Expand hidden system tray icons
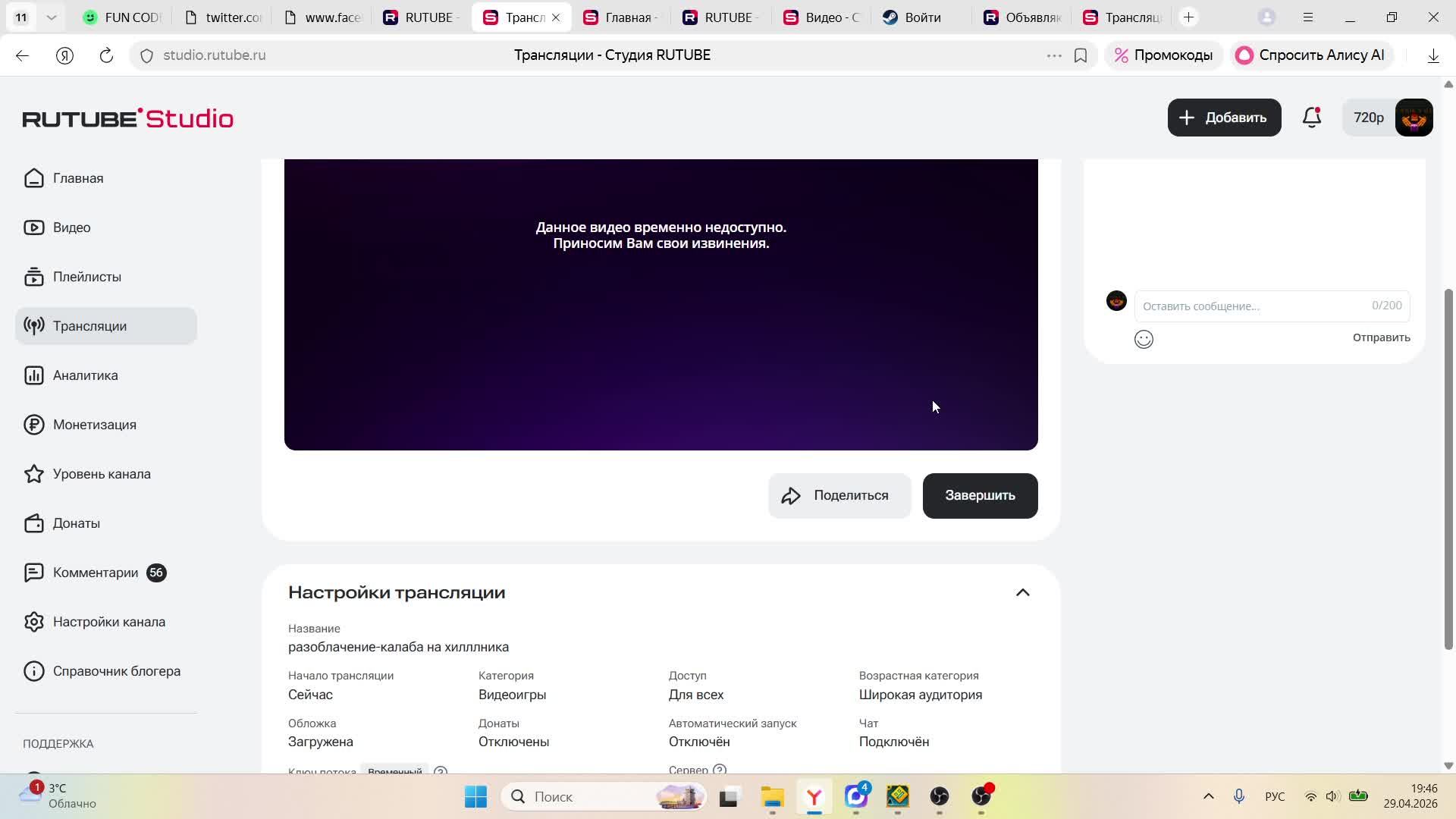Image resolution: width=1456 pixels, height=819 pixels. [x=1209, y=796]
